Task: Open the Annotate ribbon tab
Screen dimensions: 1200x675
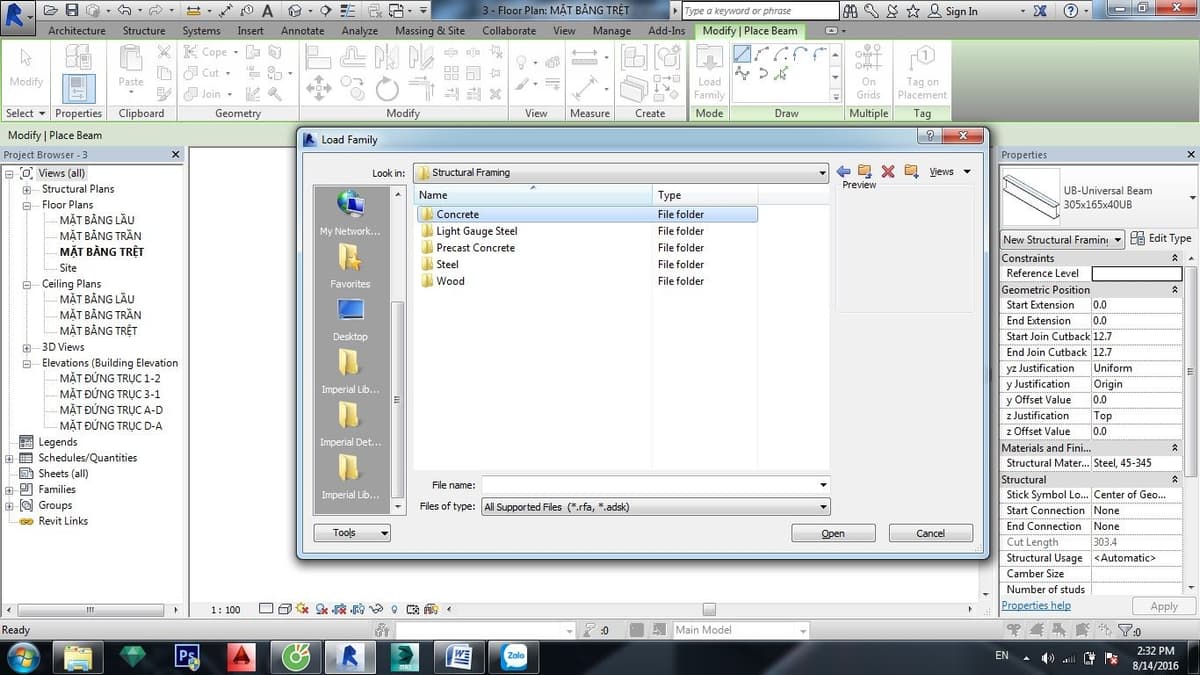Action: click(x=302, y=31)
